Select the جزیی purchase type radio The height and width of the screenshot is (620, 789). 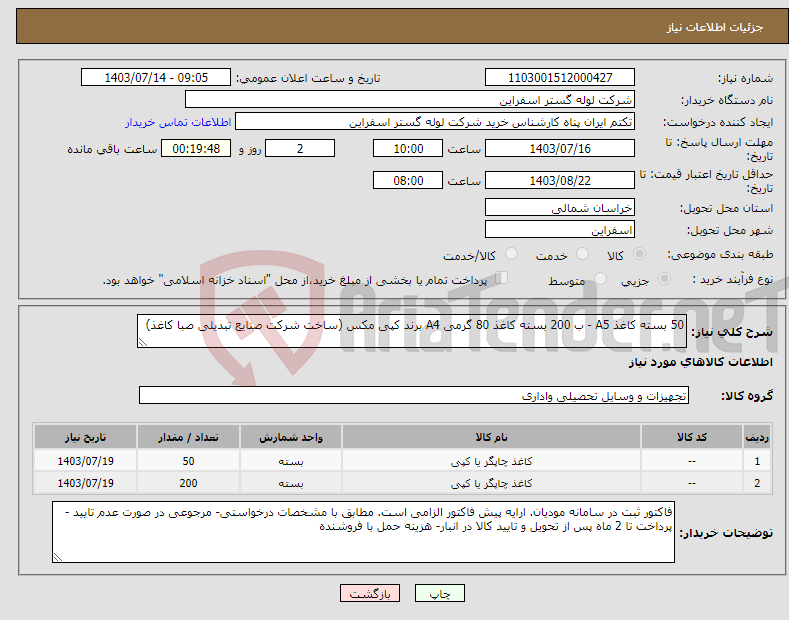(664, 278)
